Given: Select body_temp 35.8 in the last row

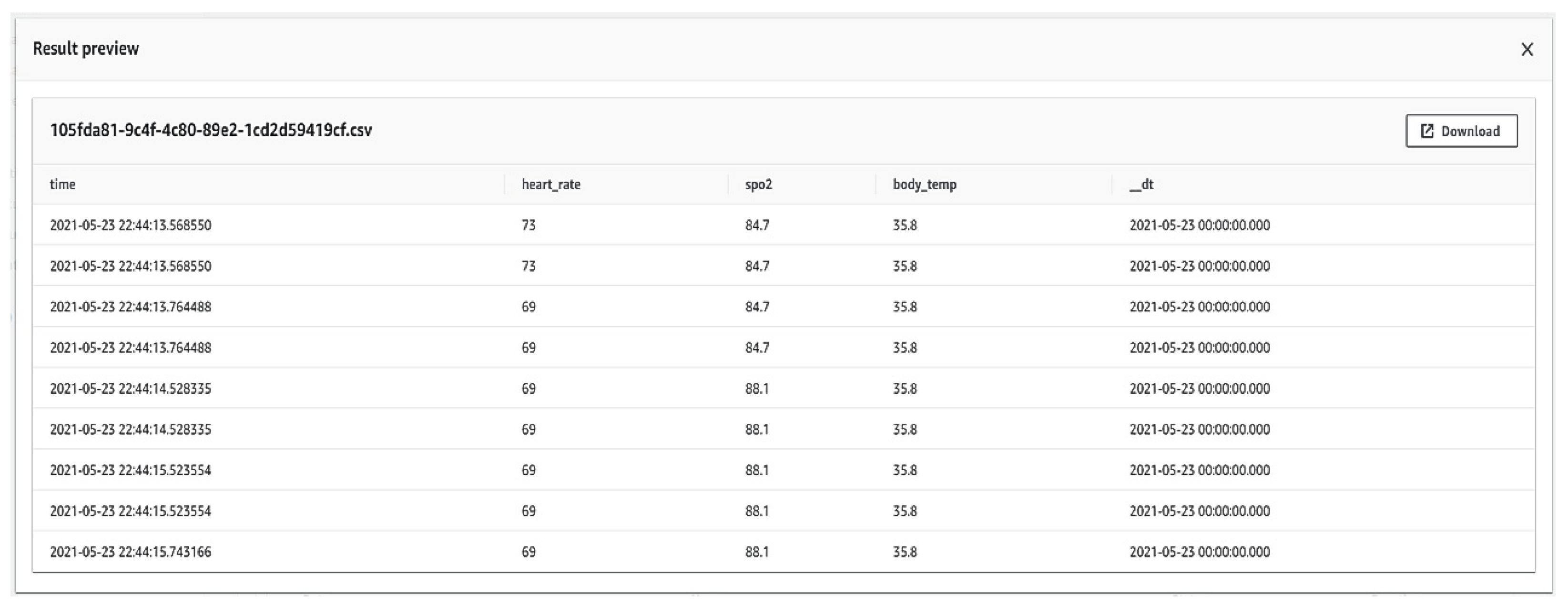Looking at the screenshot, I should click(905, 552).
